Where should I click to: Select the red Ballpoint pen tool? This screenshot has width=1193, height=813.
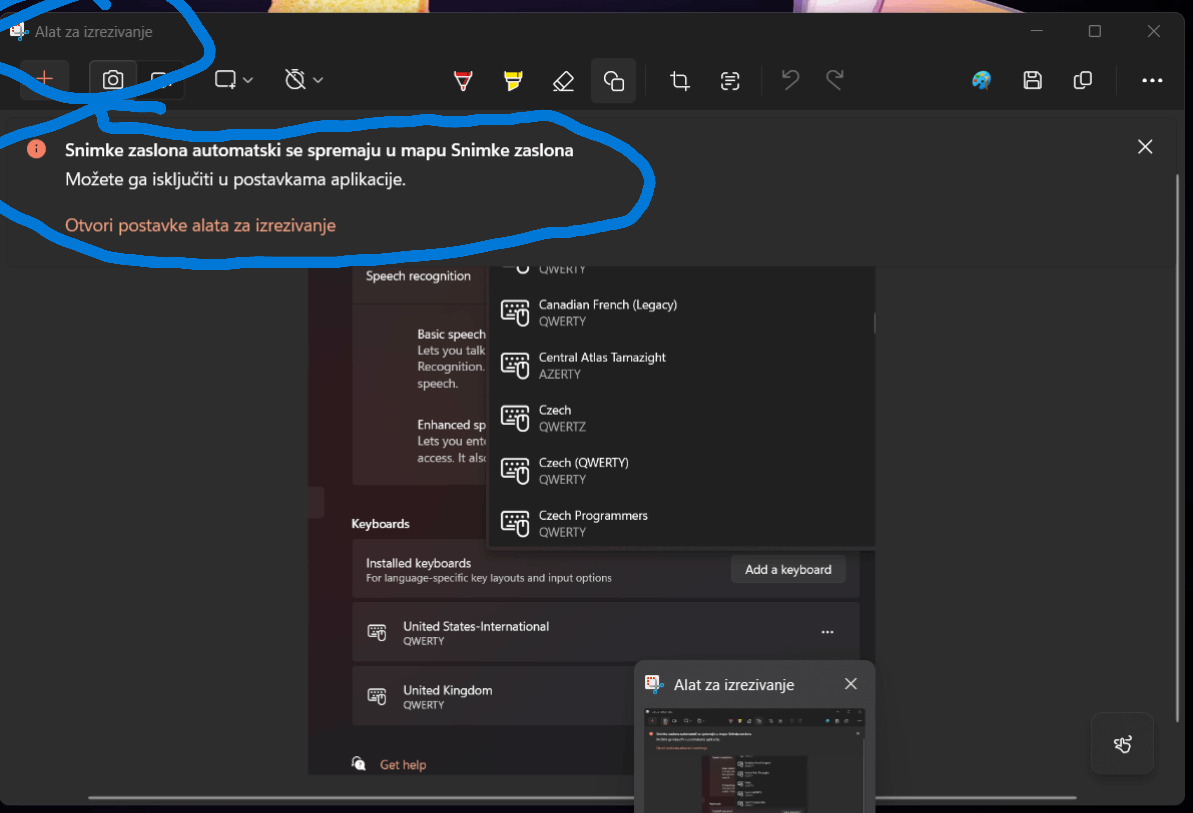[x=463, y=80]
